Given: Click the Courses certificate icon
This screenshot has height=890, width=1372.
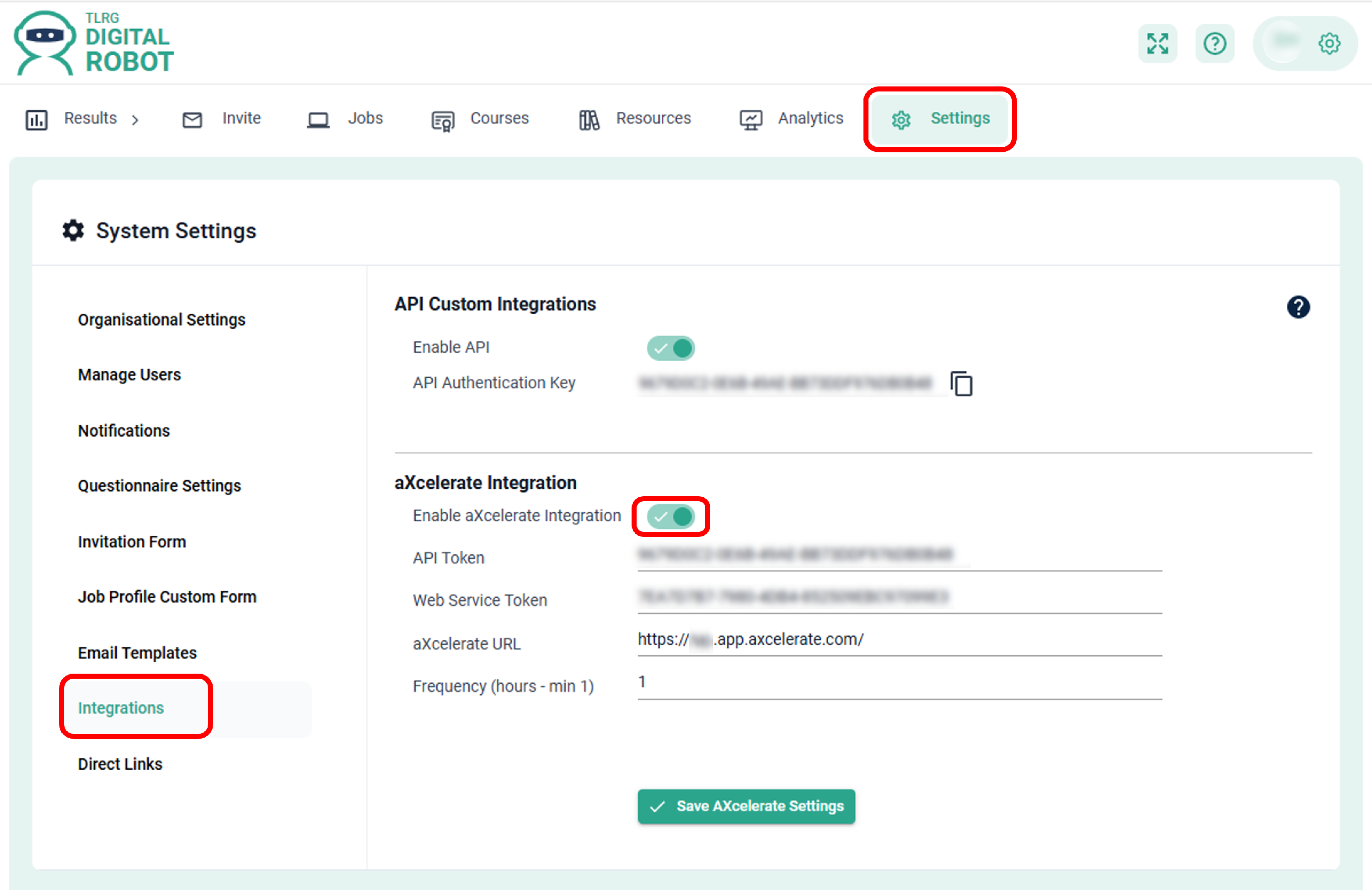Looking at the screenshot, I should click(x=443, y=121).
